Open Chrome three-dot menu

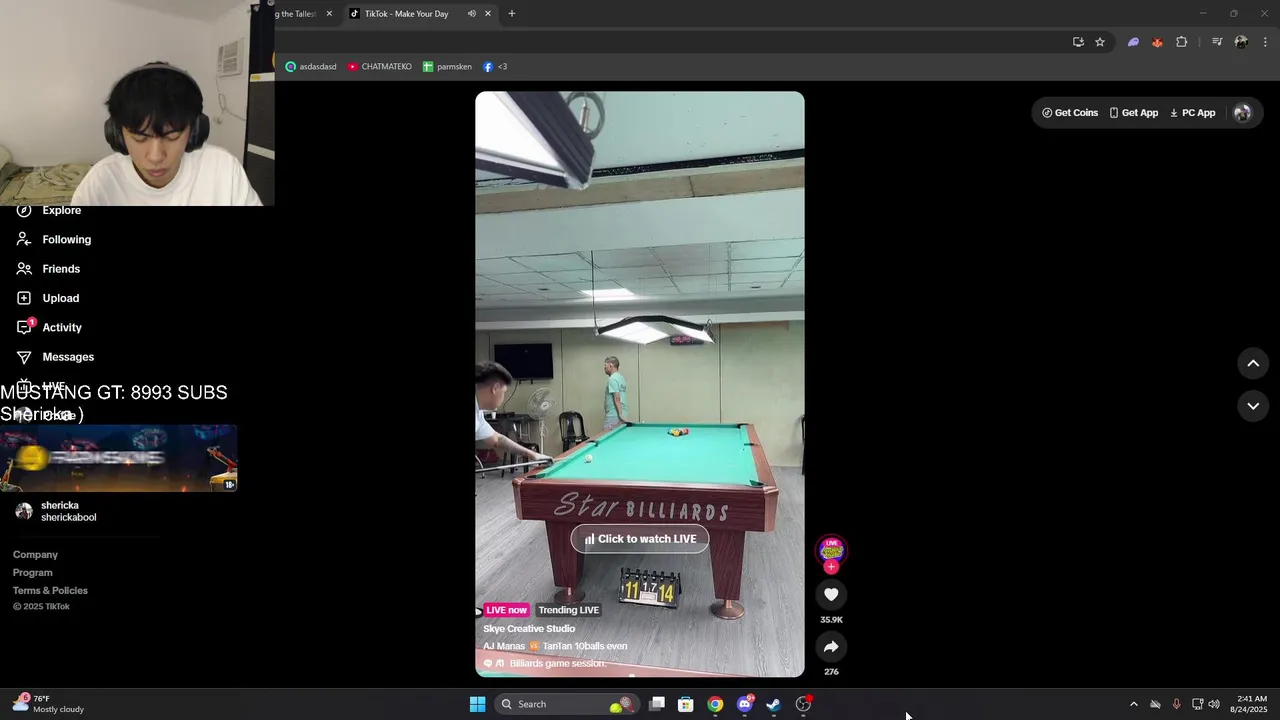(x=1265, y=42)
